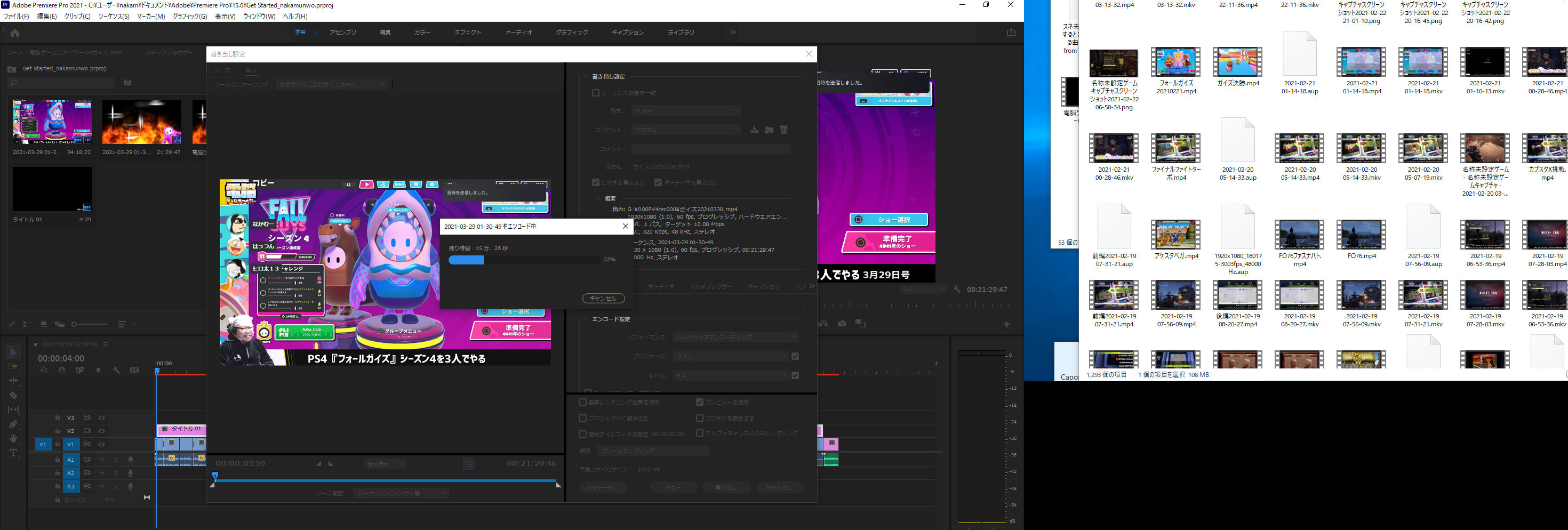This screenshot has height=530, width=1568.
Task: Switch to the 出力 tab in export dialog
Action: (250, 70)
